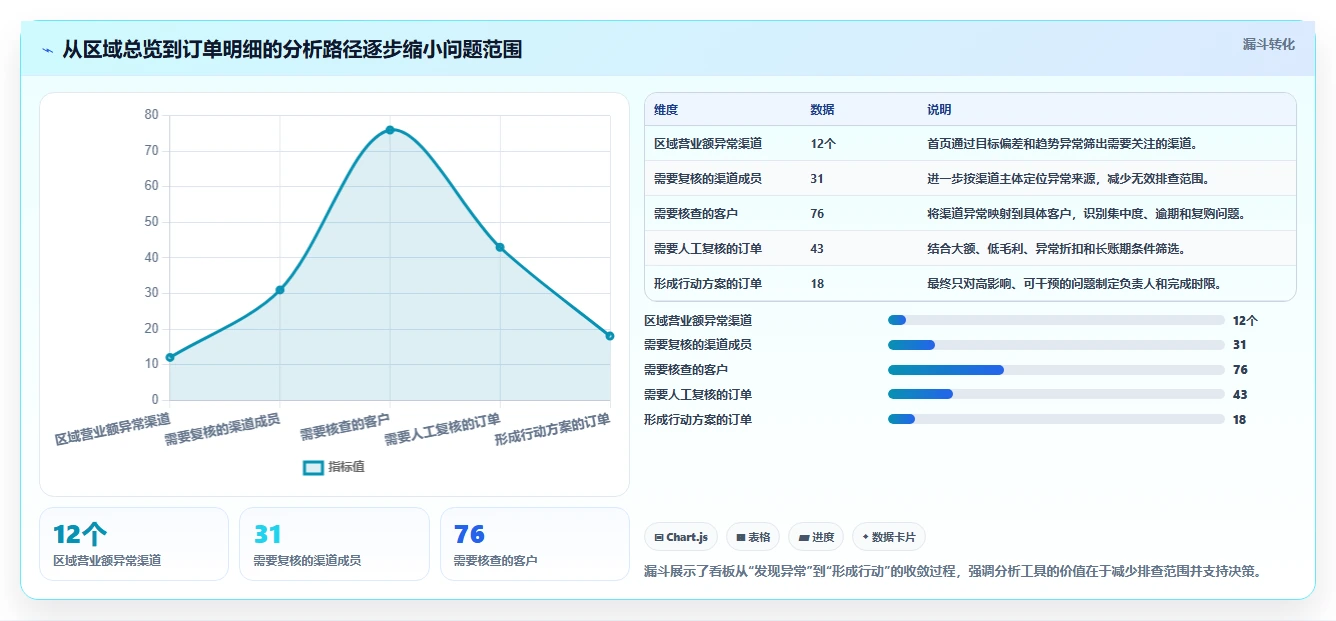Click the 数据 column header in the table
The height and width of the screenshot is (621, 1336).
[823, 110]
